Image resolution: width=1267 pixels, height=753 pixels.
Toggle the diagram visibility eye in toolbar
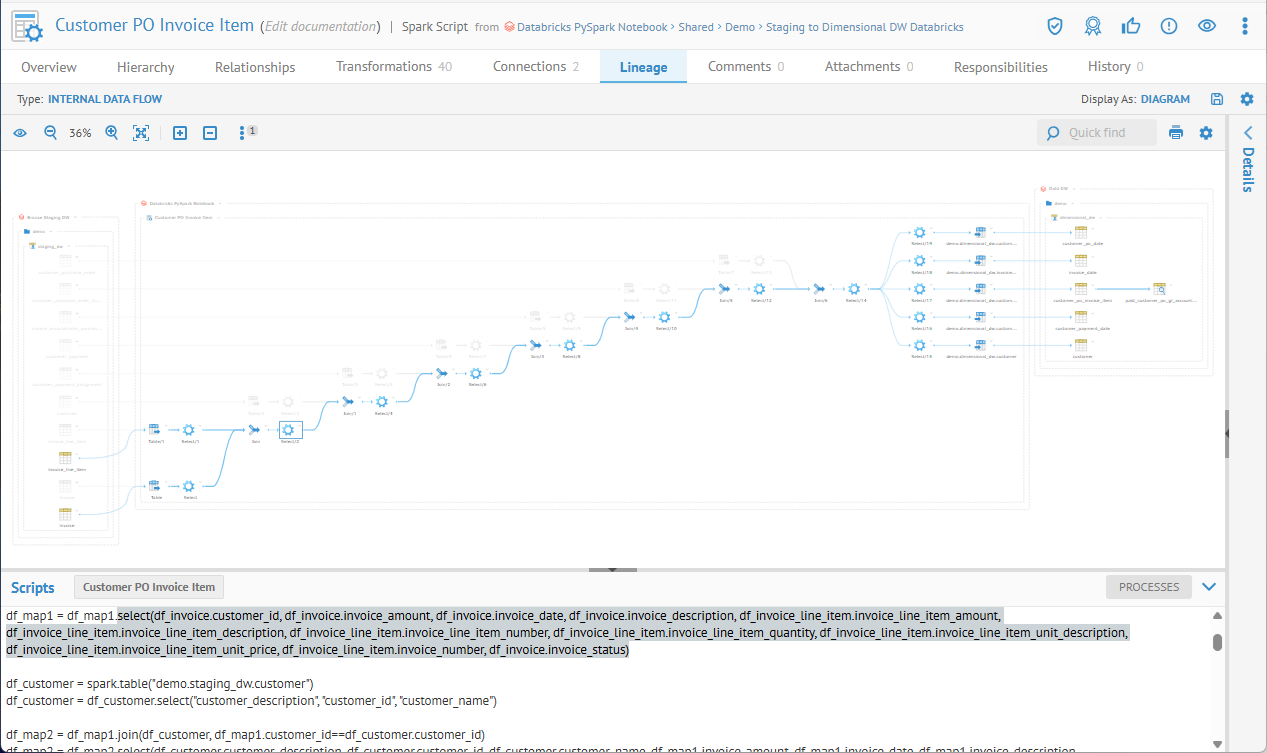(x=20, y=133)
